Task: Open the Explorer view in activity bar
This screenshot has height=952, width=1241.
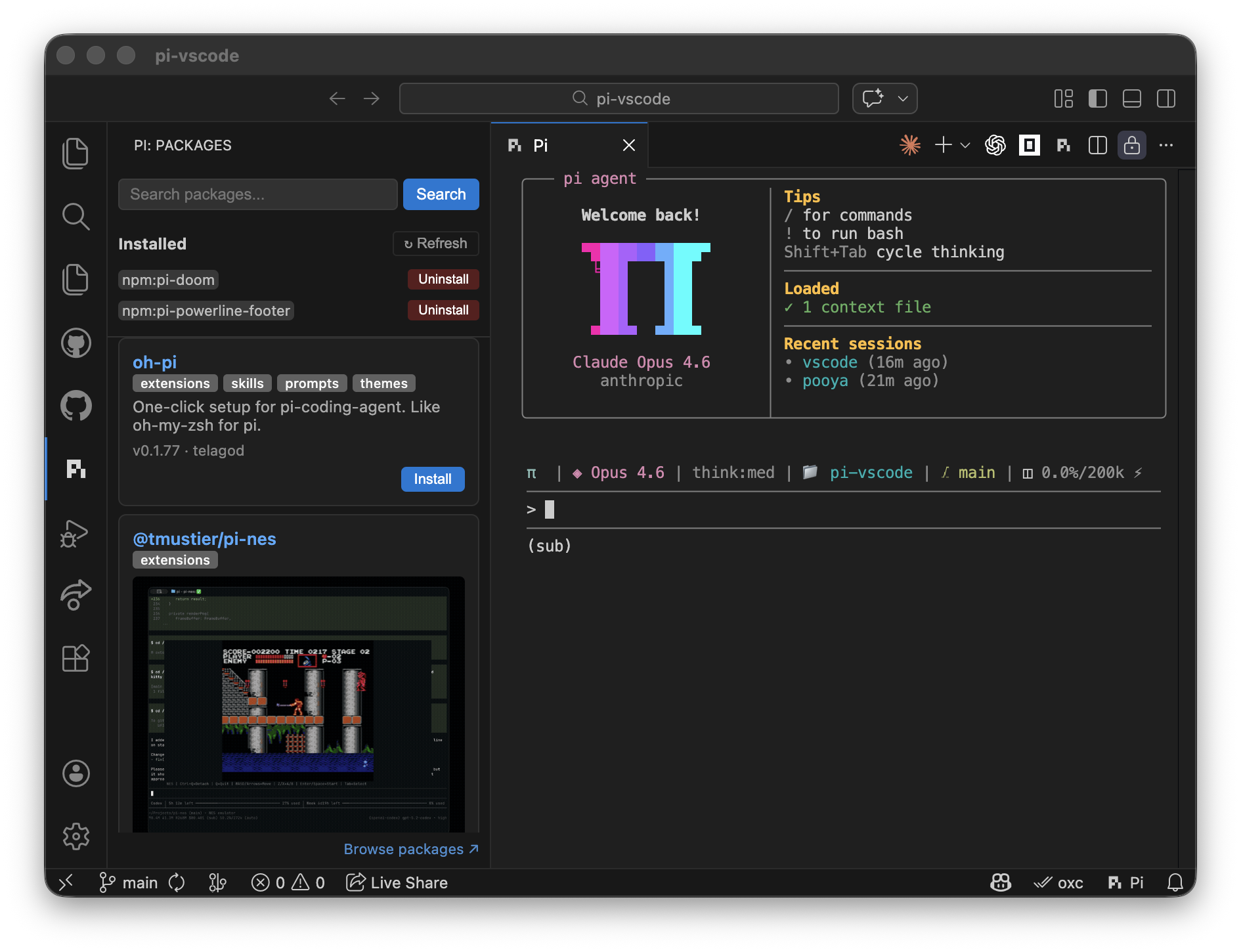Action: (x=76, y=154)
